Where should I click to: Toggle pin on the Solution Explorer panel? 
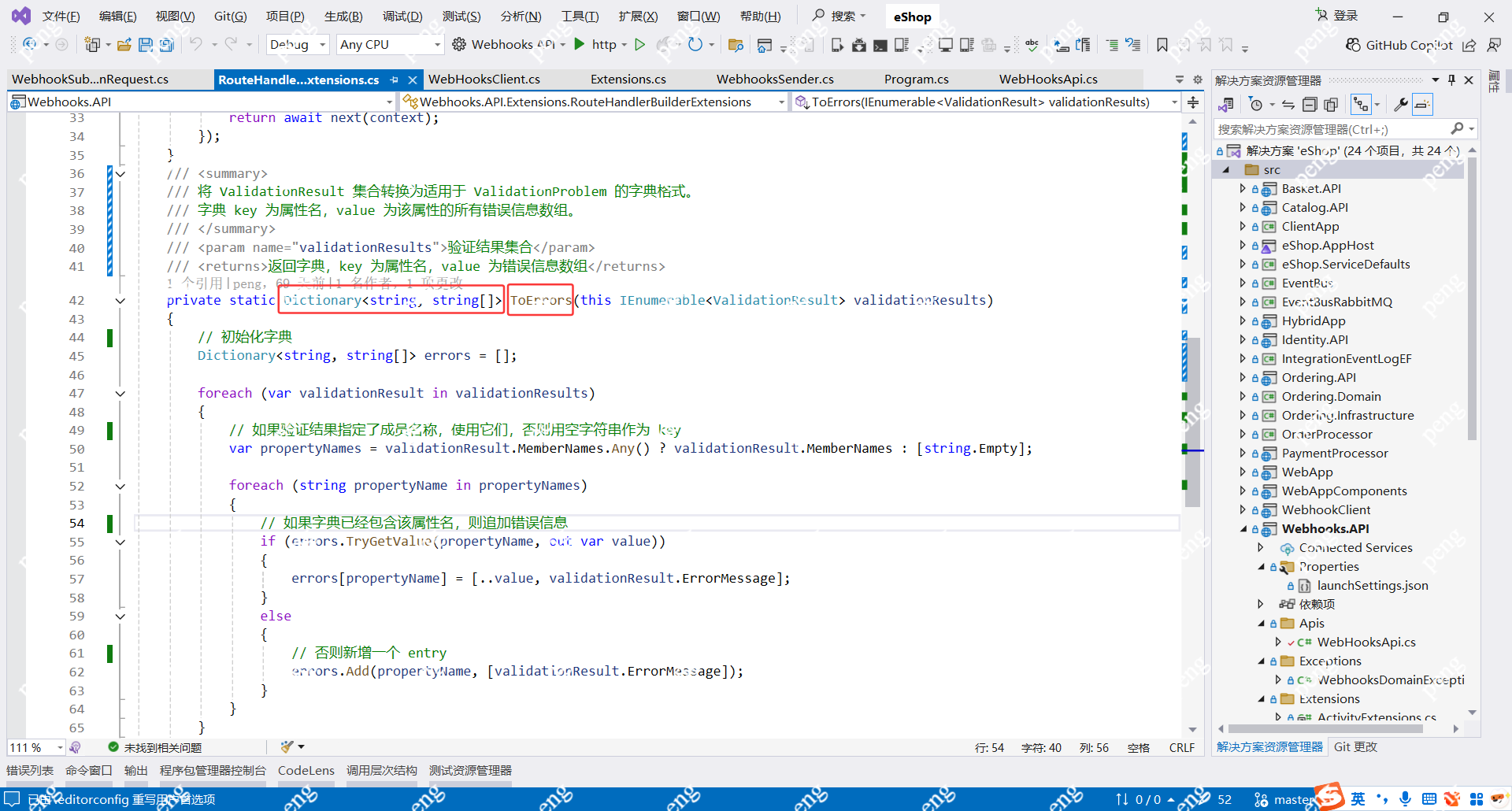coord(1451,80)
